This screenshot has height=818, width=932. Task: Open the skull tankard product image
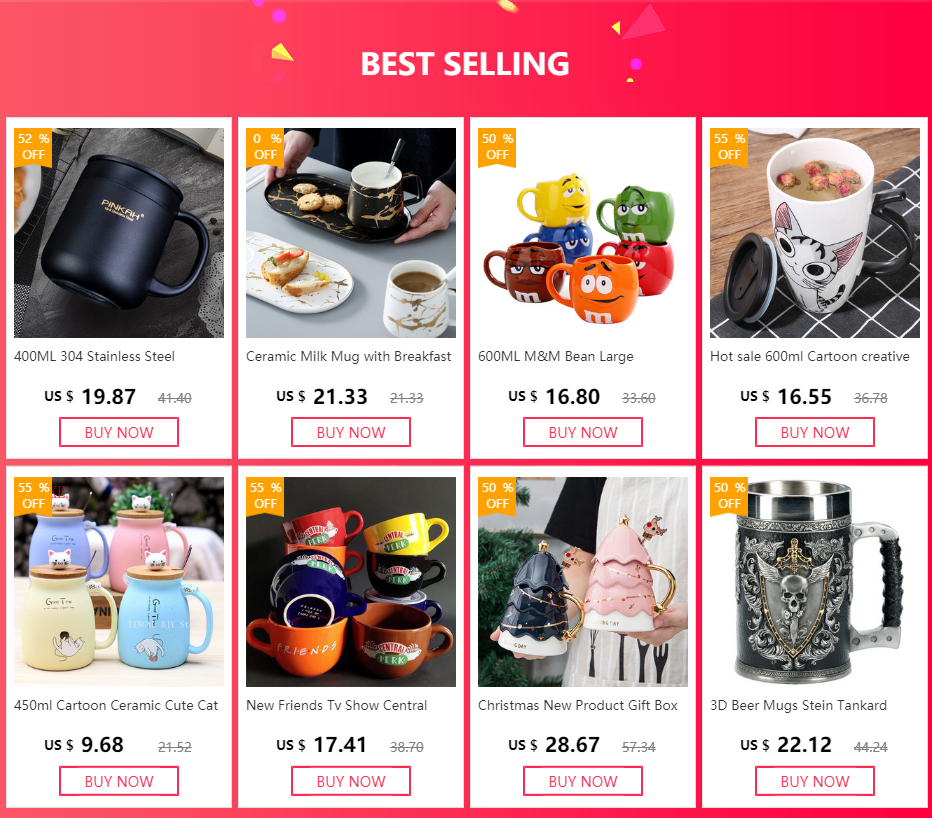pos(815,582)
